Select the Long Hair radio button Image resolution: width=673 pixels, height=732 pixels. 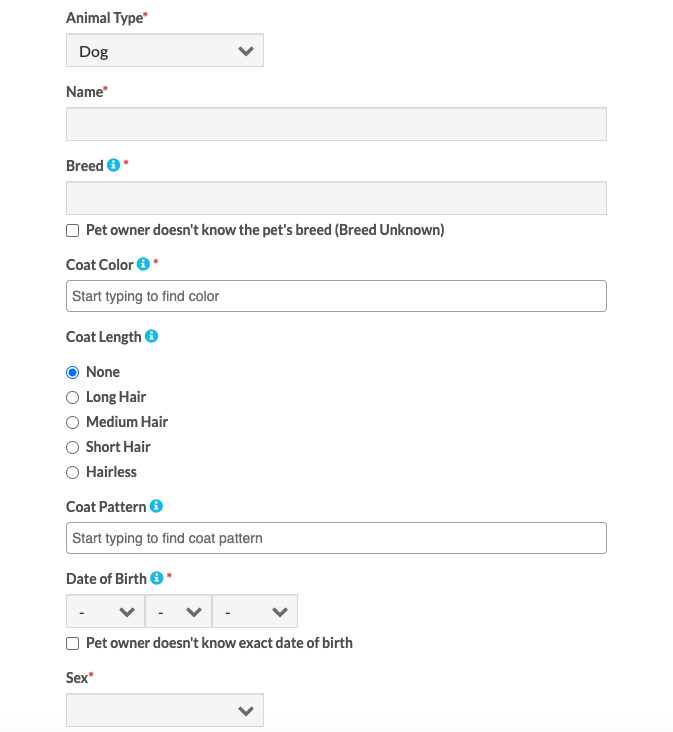72,398
